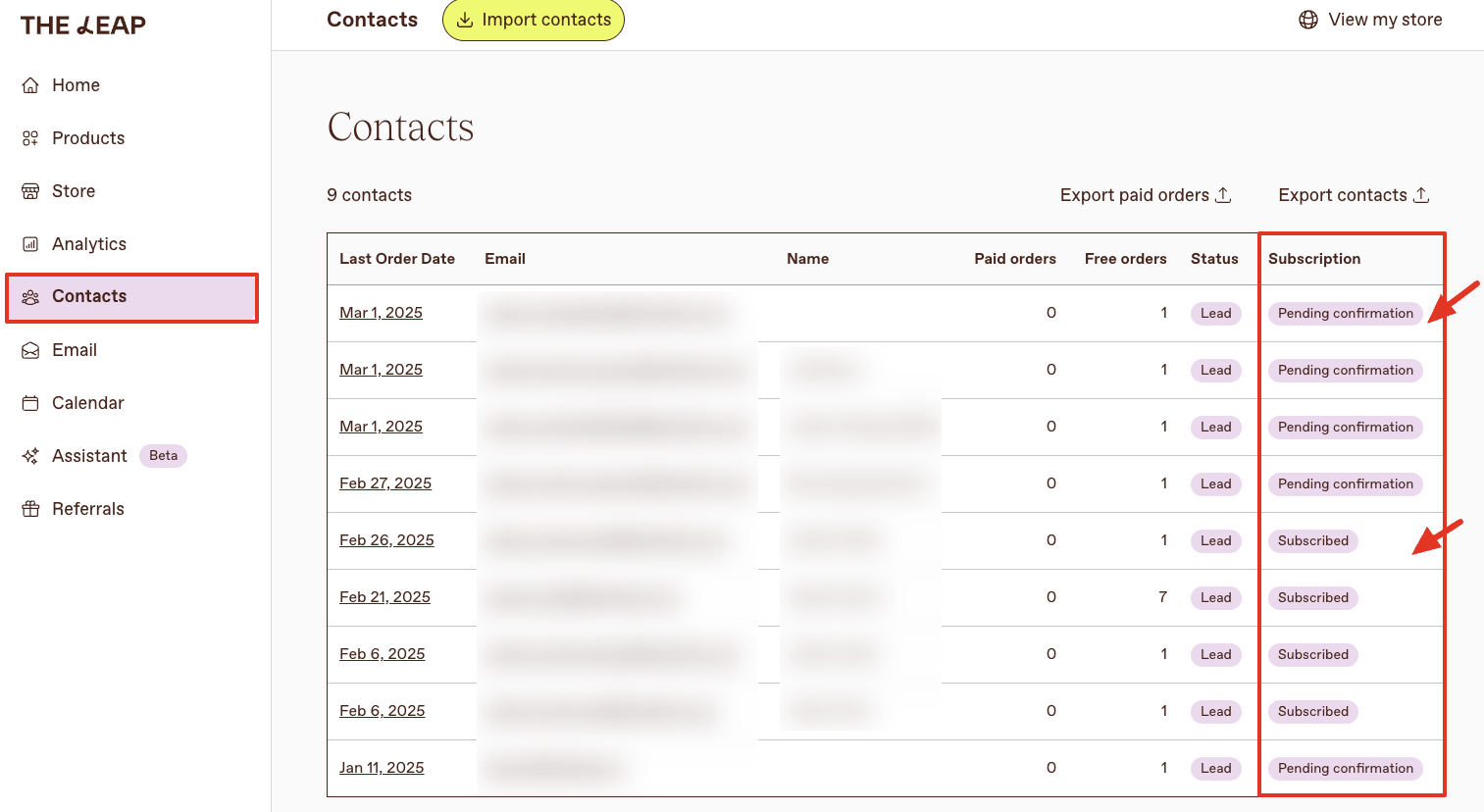Click the Import contacts button
This screenshot has height=812, width=1484.
(534, 20)
